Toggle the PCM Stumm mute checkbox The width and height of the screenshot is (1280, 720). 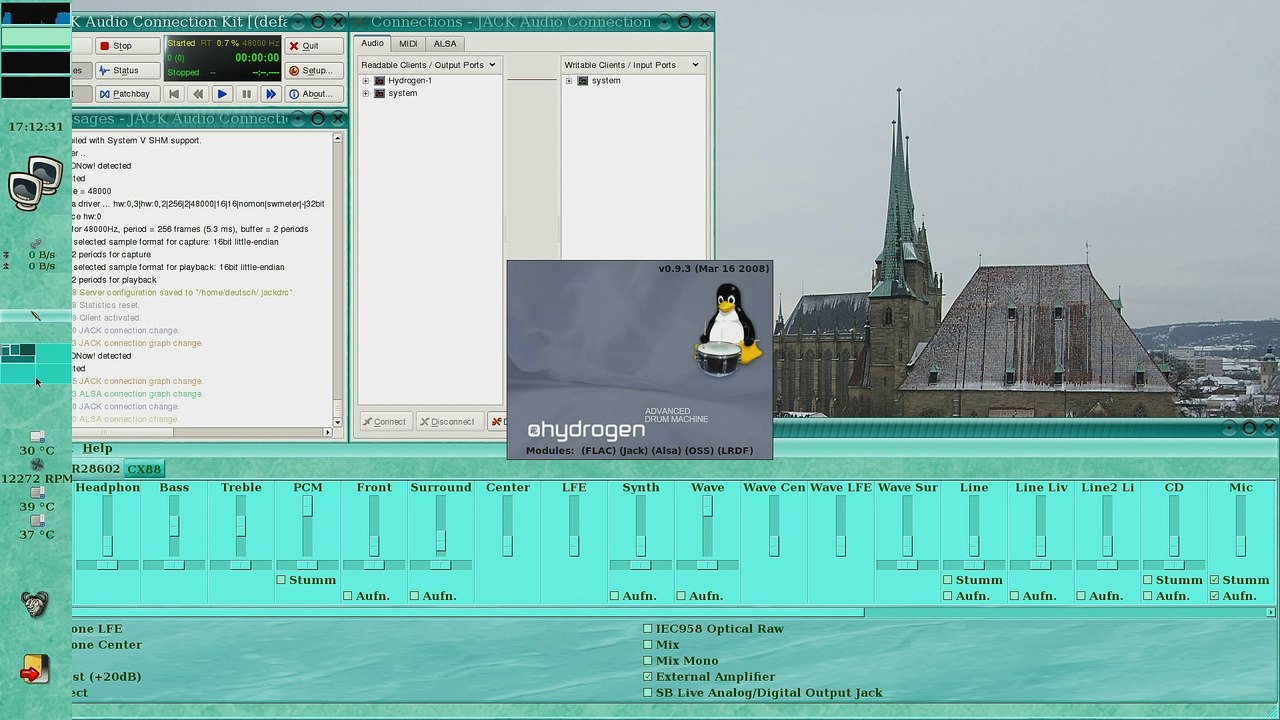(x=281, y=580)
